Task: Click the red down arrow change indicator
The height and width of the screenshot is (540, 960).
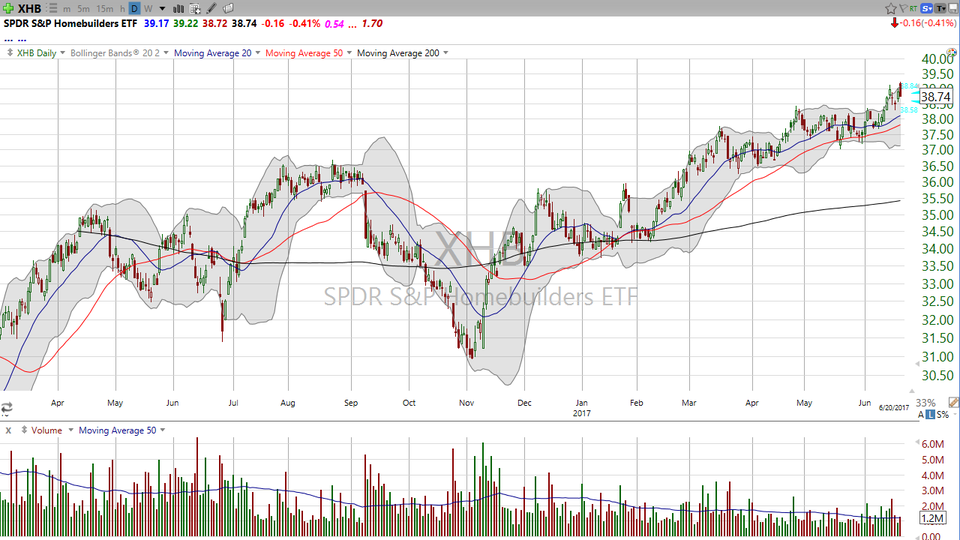Action: pos(894,23)
